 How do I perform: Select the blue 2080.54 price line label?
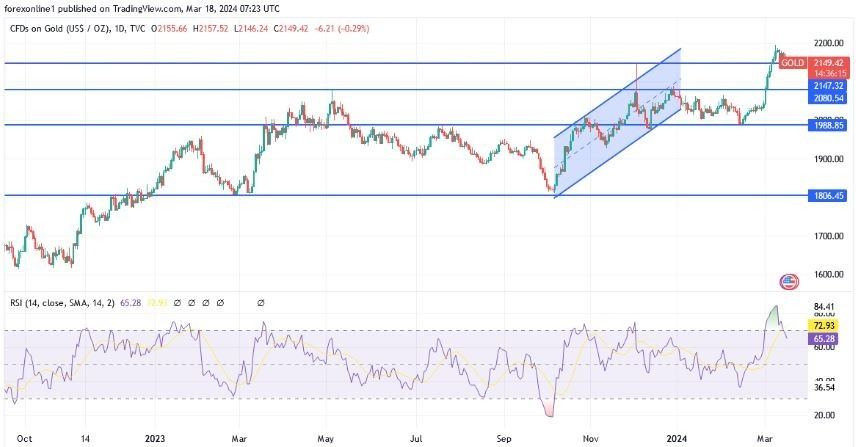point(828,98)
